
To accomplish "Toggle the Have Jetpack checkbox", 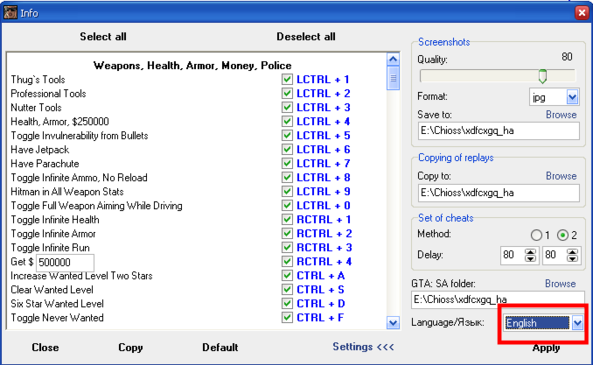I will [x=287, y=149].
